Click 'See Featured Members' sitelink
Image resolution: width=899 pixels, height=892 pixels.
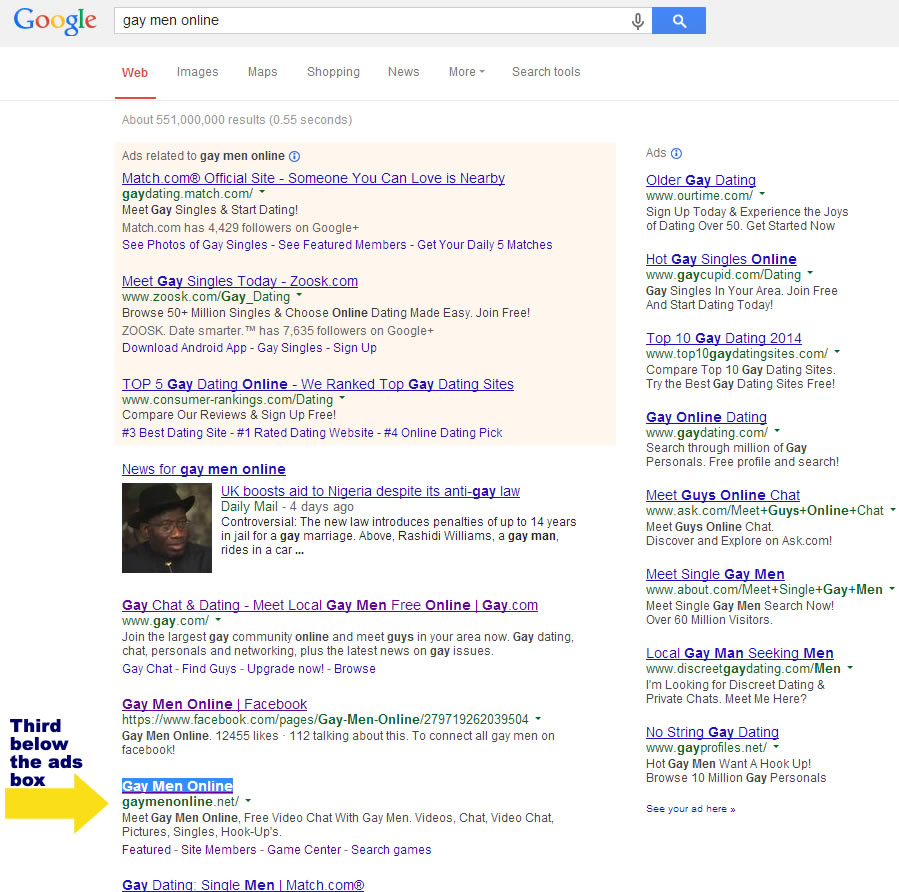342,245
